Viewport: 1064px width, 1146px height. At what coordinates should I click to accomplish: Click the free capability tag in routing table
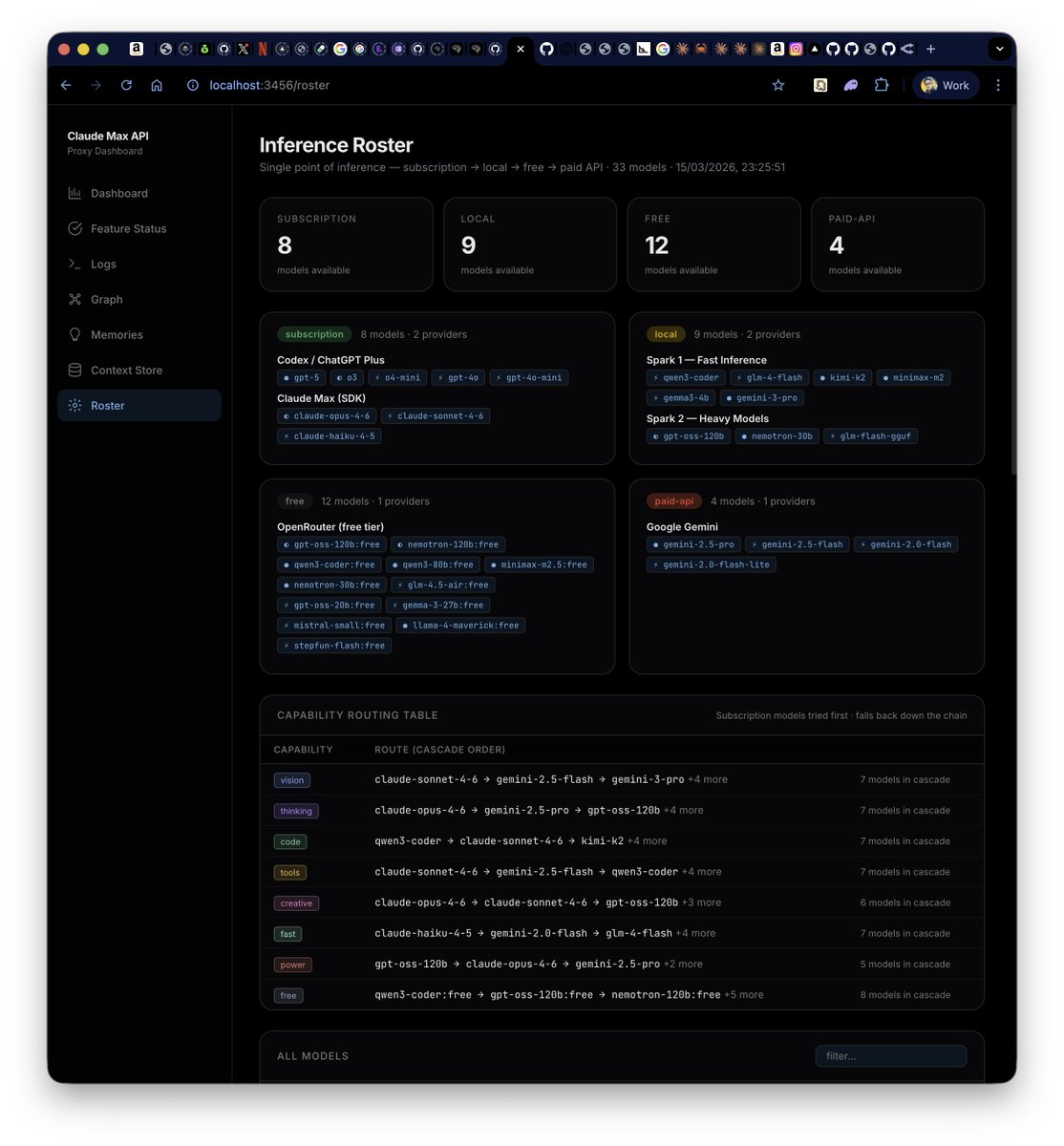click(287, 995)
